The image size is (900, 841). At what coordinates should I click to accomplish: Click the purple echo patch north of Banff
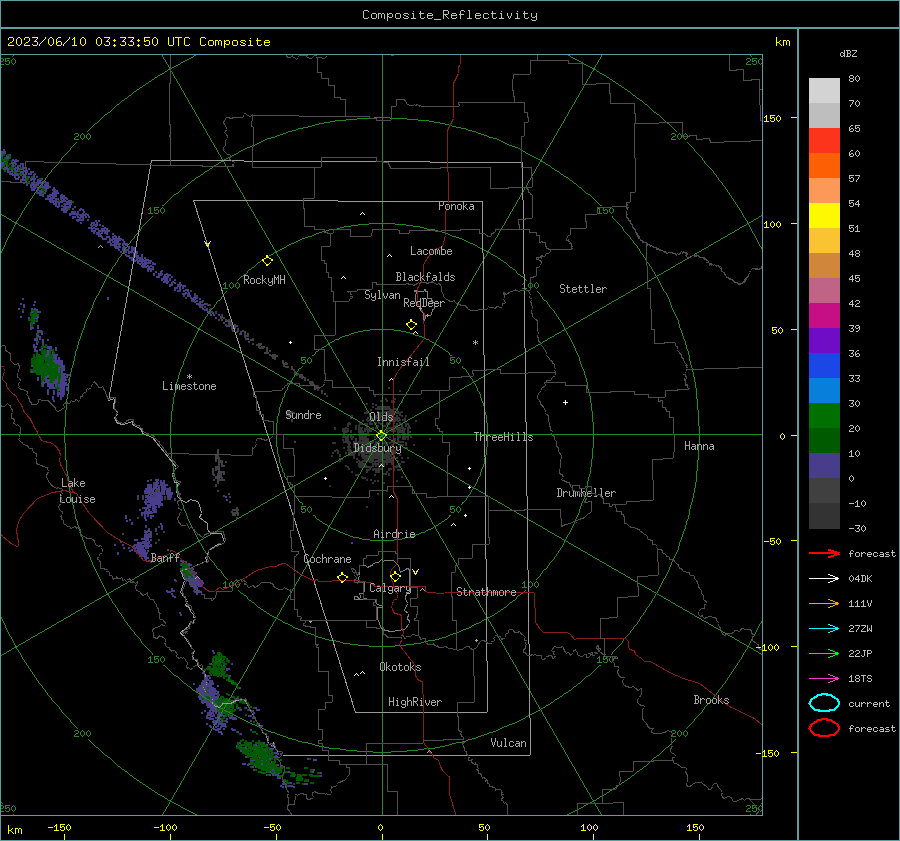(x=155, y=497)
